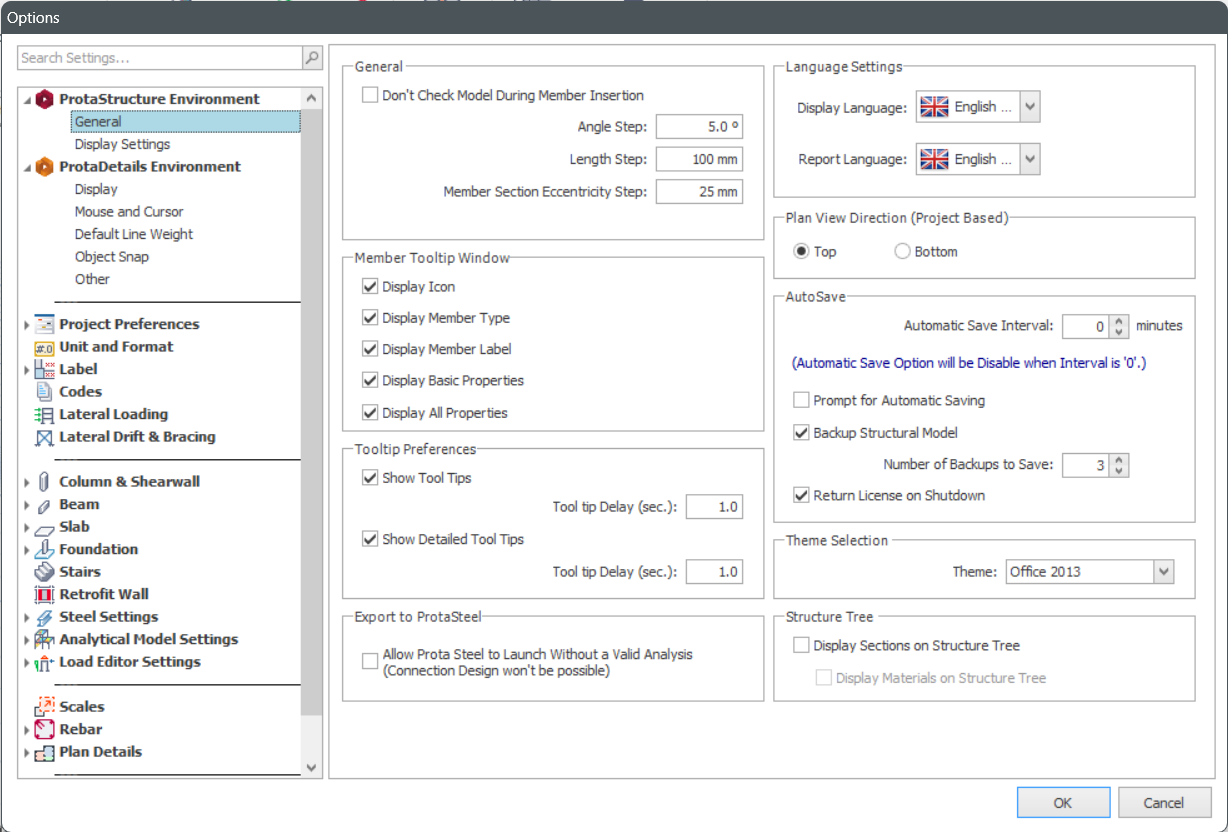
Task: Click the OK button
Action: [x=1062, y=802]
